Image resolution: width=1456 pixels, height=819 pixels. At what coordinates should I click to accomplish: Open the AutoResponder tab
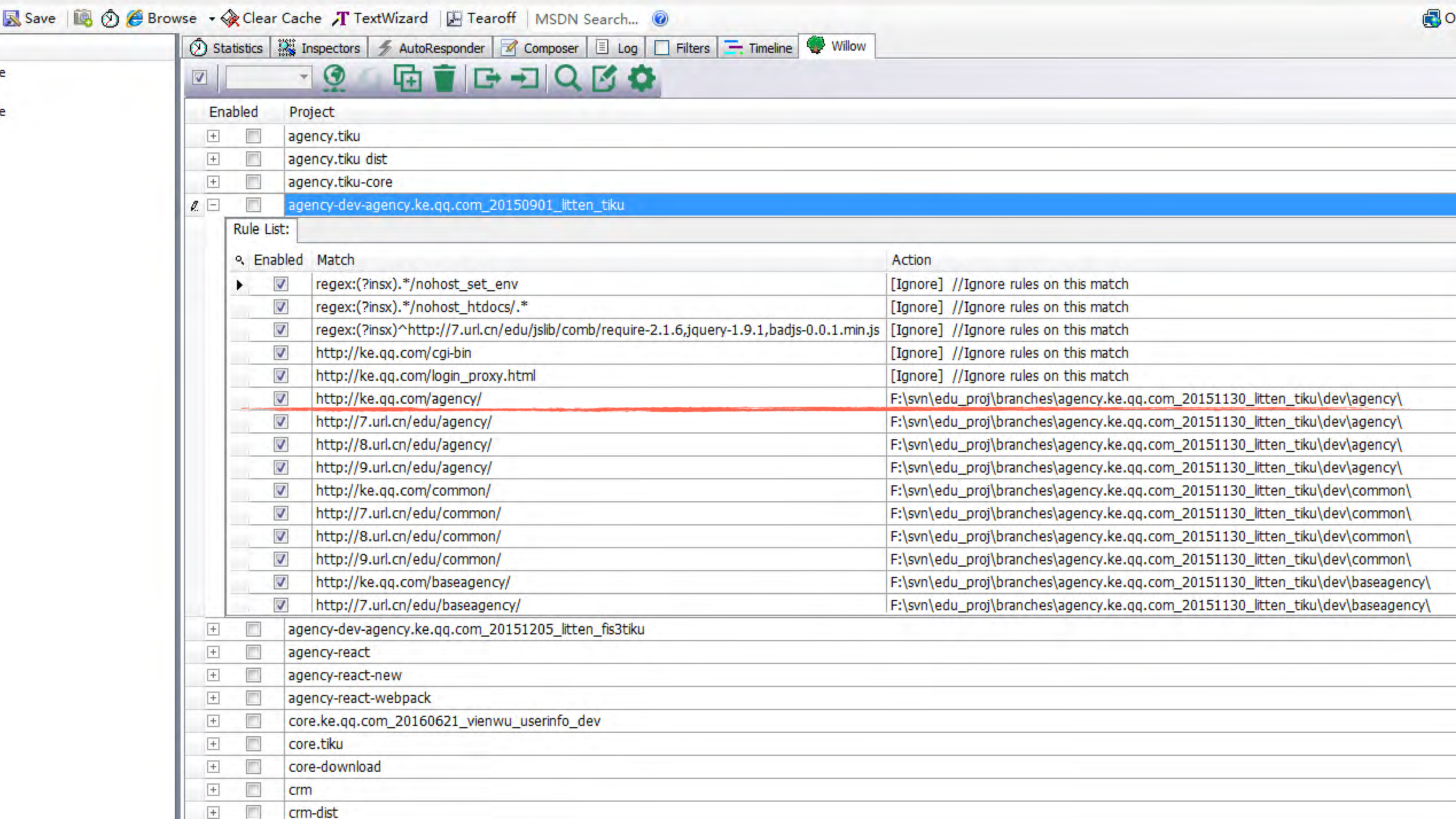pyautogui.click(x=430, y=48)
